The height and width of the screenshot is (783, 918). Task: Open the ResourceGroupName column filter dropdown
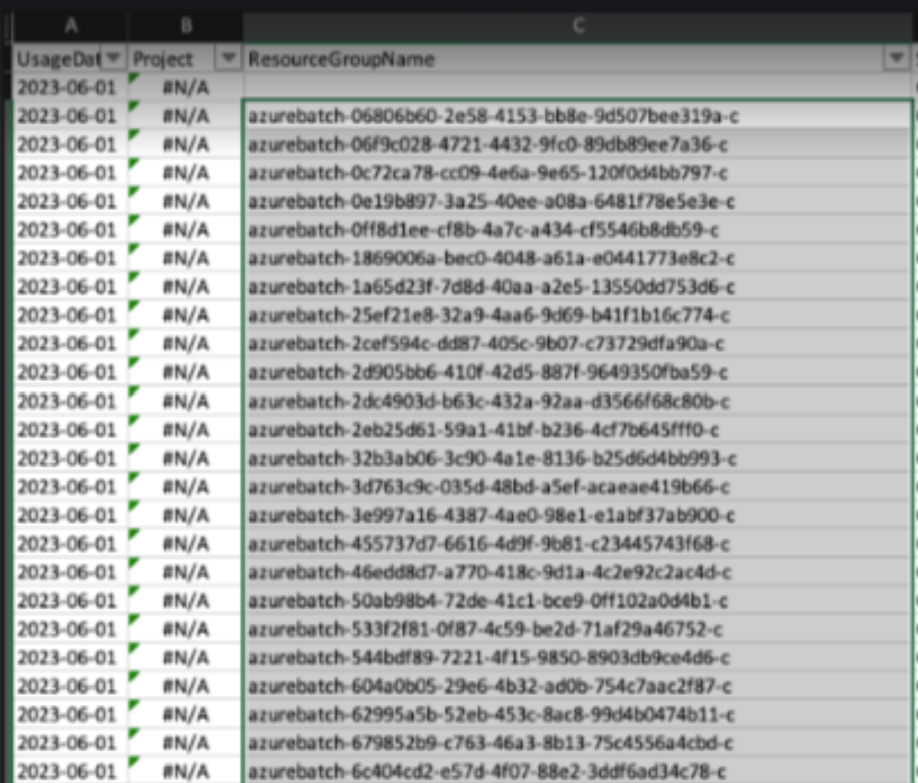click(x=896, y=58)
